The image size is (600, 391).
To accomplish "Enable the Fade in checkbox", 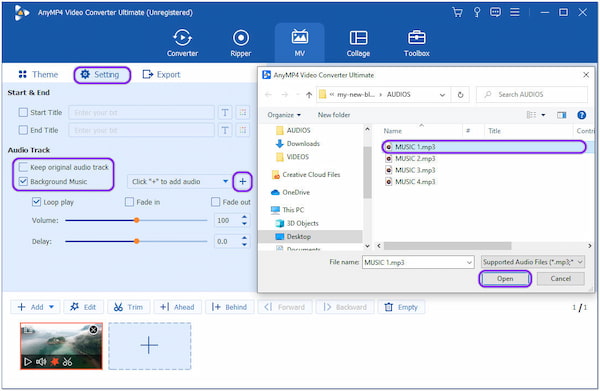I will point(129,202).
